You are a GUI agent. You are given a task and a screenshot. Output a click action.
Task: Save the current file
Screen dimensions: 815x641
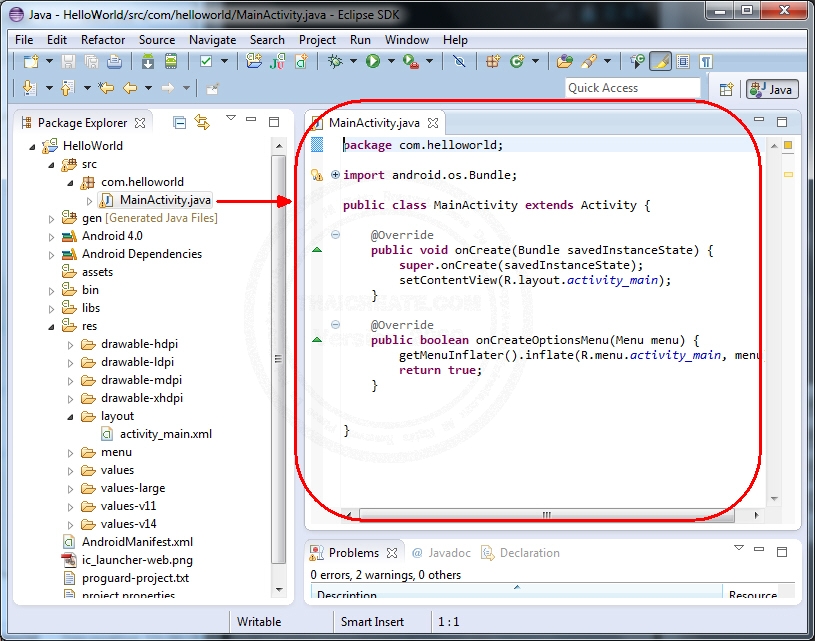click(67, 62)
